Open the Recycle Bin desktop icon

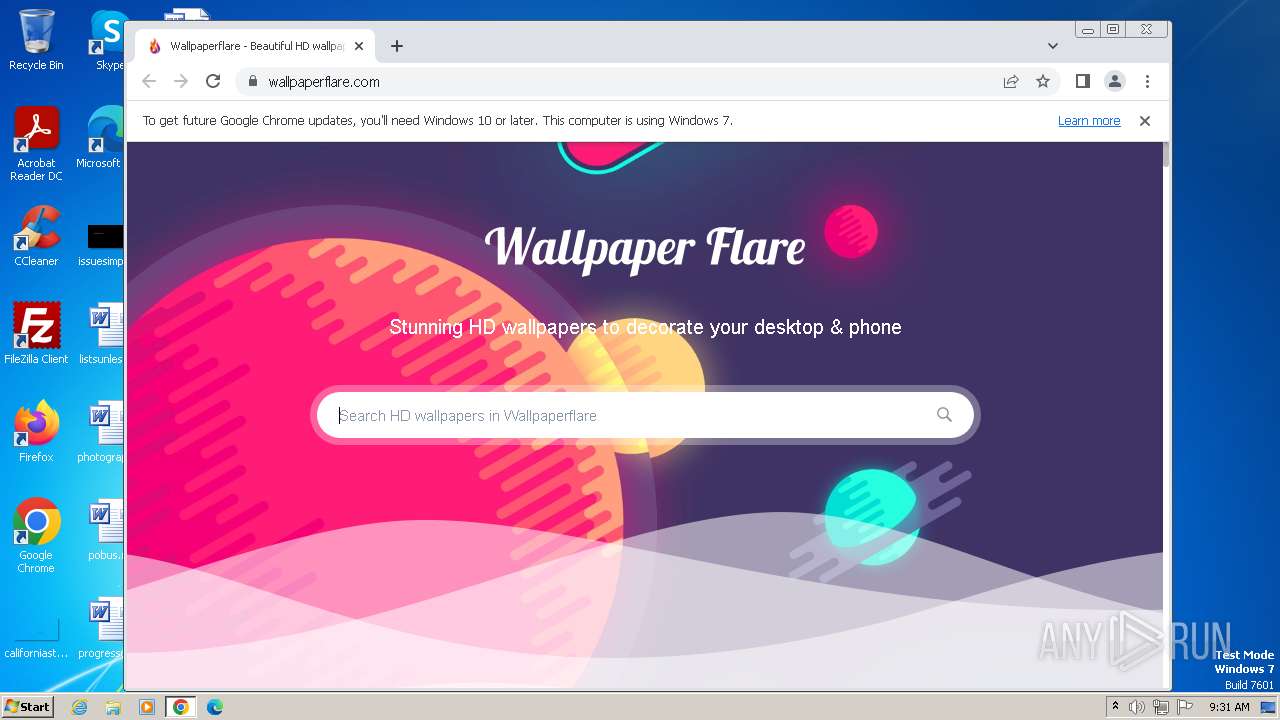36,41
